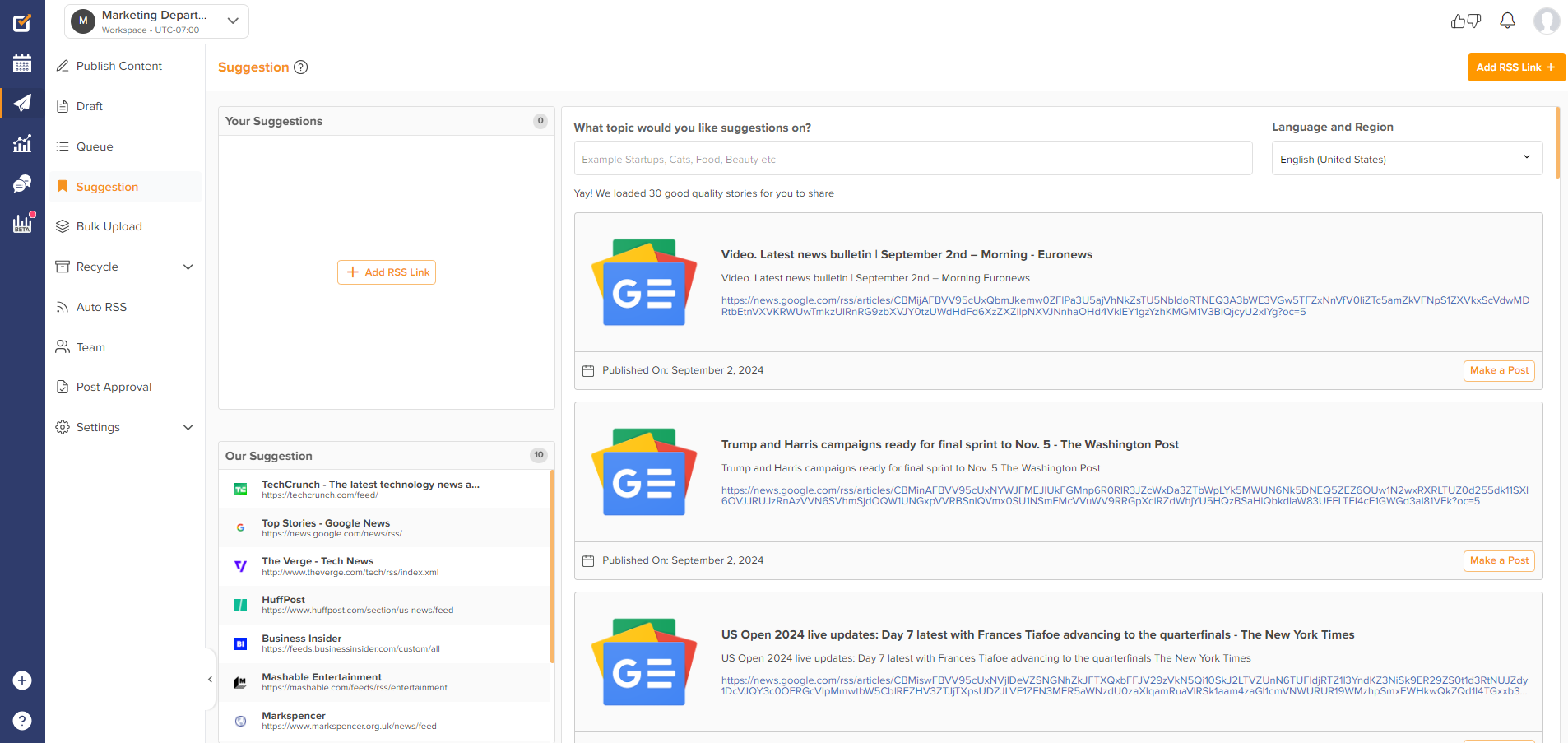The width and height of the screenshot is (1568, 743).
Task: Click The Verge feed icon
Action: 240,566
